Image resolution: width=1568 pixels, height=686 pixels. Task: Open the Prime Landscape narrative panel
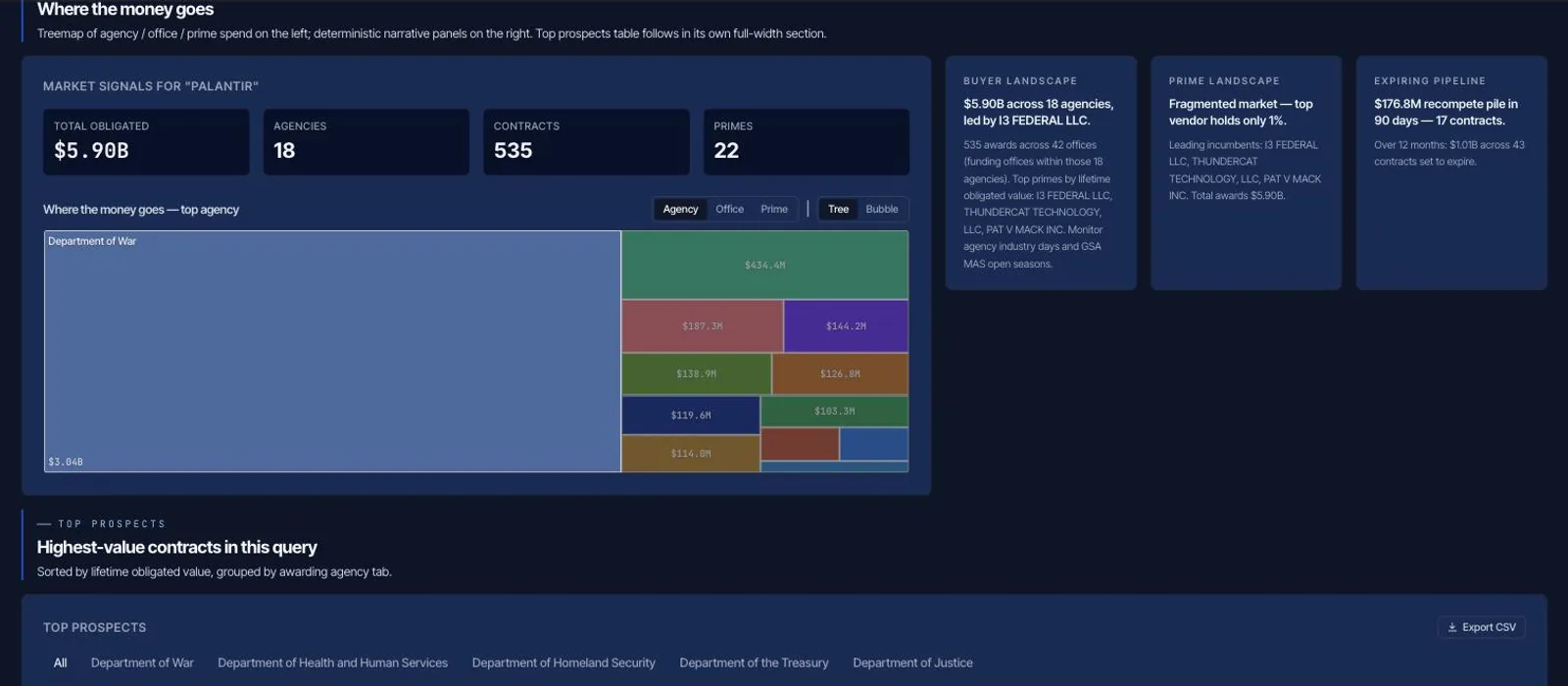click(x=1246, y=172)
